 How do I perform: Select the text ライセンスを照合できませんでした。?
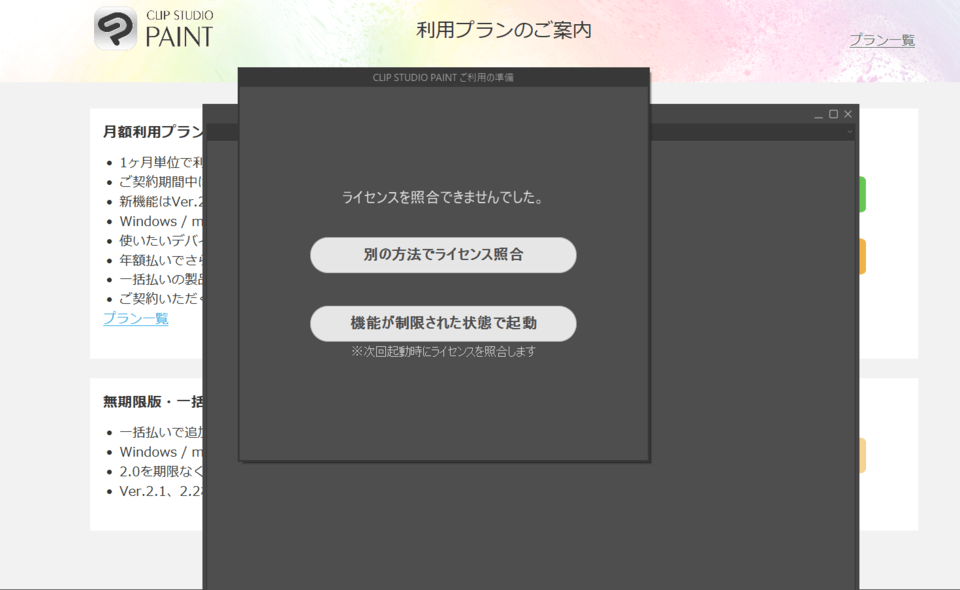[443, 198]
